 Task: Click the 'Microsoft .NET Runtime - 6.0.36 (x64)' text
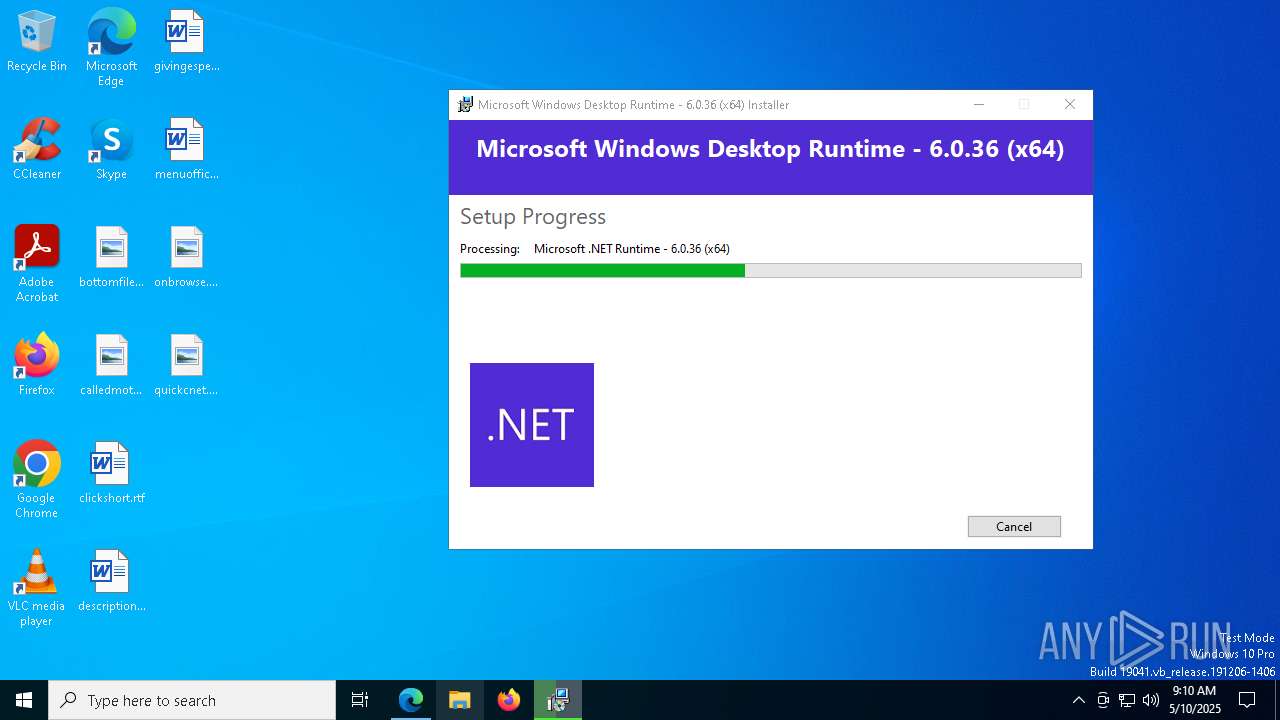point(632,249)
